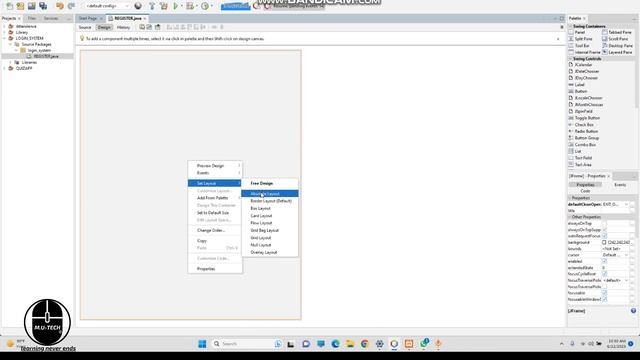Click the New Project toolbar icon

tap(20, 6)
